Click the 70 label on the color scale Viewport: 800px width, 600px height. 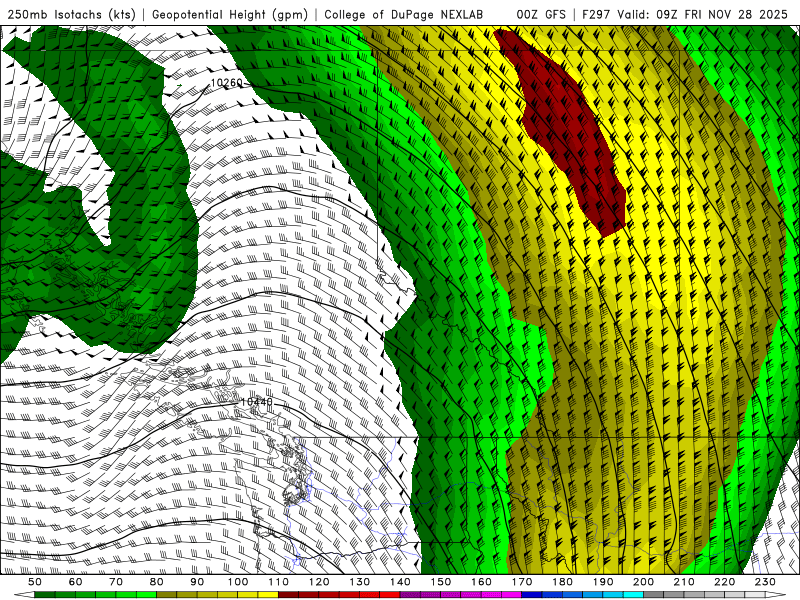pyautogui.click(x=116, y=582)
